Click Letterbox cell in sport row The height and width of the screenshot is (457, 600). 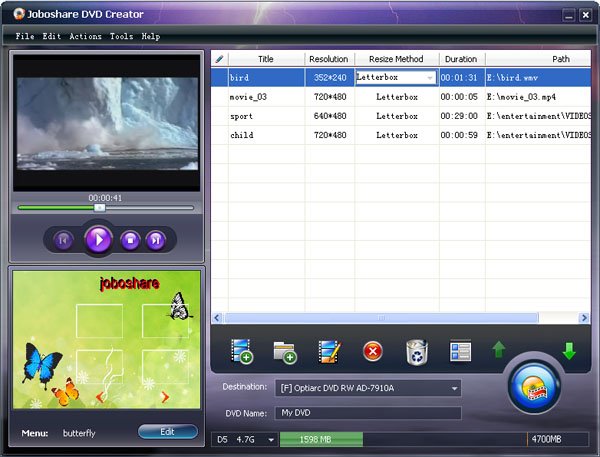coord(397,116)
